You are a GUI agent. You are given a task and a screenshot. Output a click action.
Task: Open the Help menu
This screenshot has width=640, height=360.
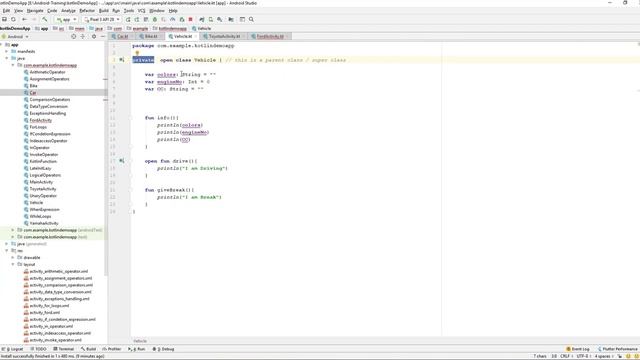173,11
